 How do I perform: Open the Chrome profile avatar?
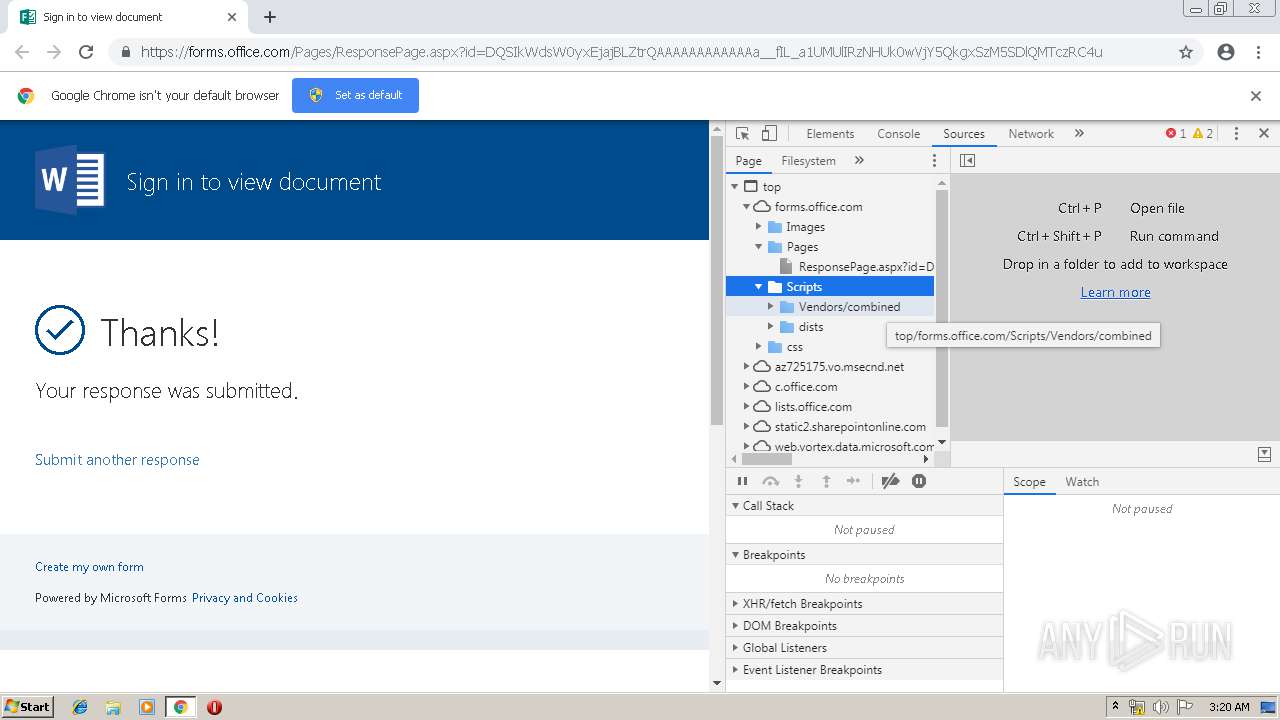[1226, 52]
